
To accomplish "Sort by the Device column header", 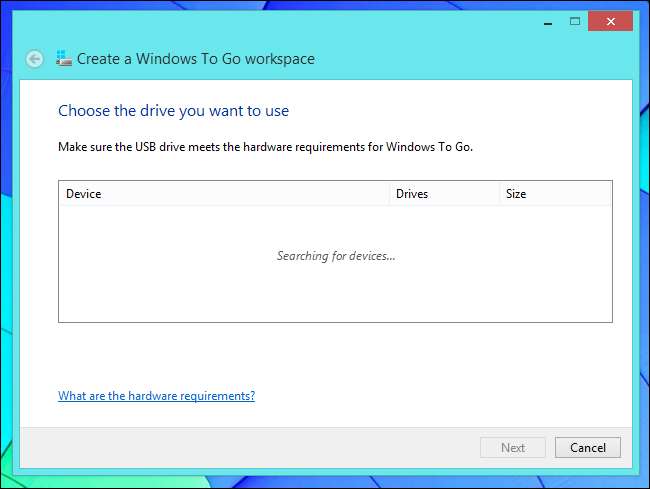I will pyautogui.click(x=224, y=194).
